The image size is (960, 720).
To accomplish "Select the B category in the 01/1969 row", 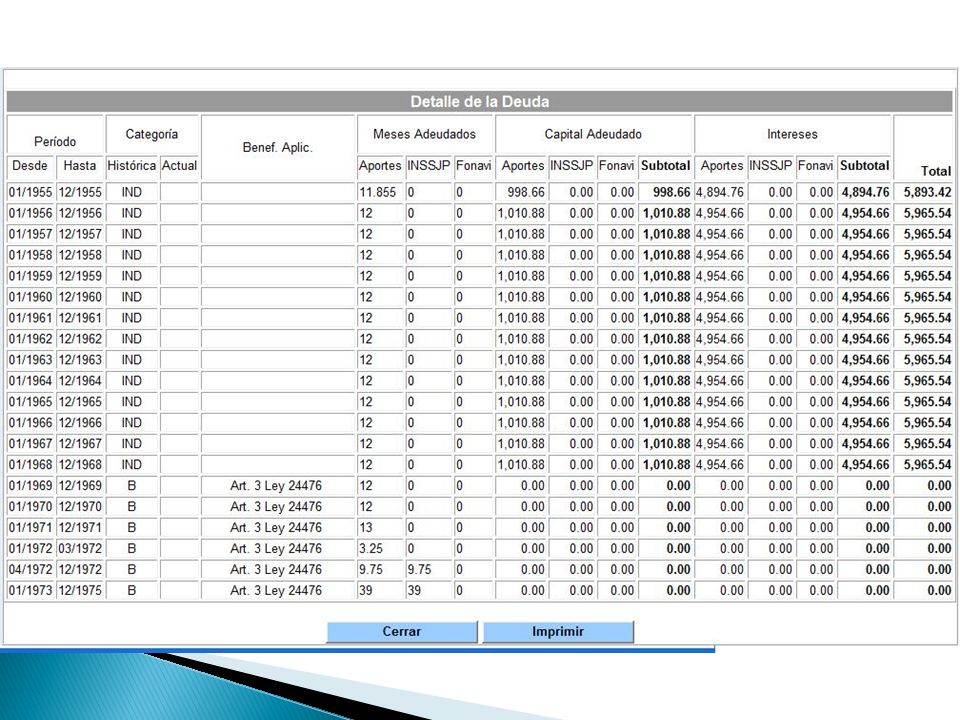I will tap(132, 486).
